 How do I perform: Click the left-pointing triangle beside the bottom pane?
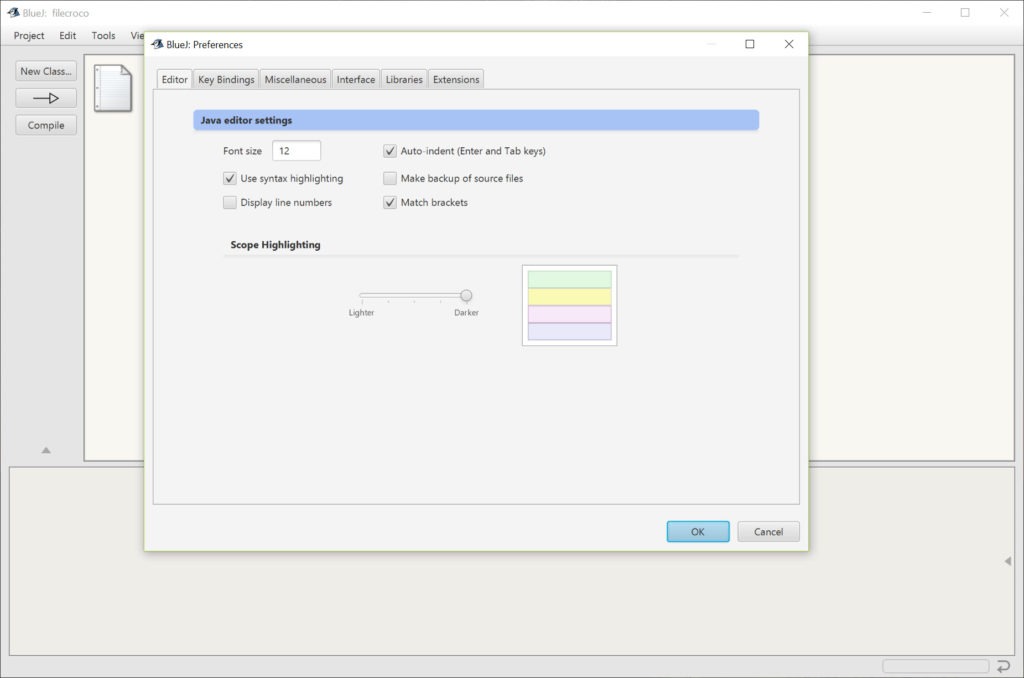[x=1008, y=561]
